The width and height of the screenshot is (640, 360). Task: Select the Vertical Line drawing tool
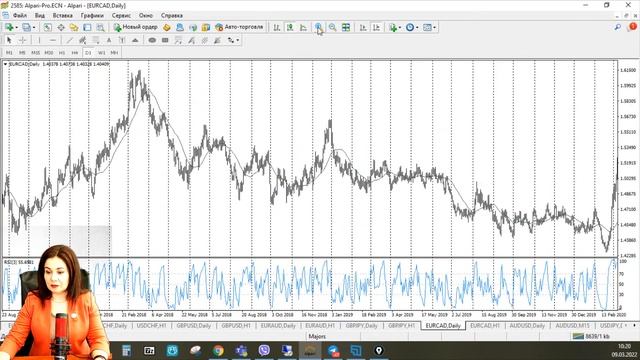pos(39,40)
